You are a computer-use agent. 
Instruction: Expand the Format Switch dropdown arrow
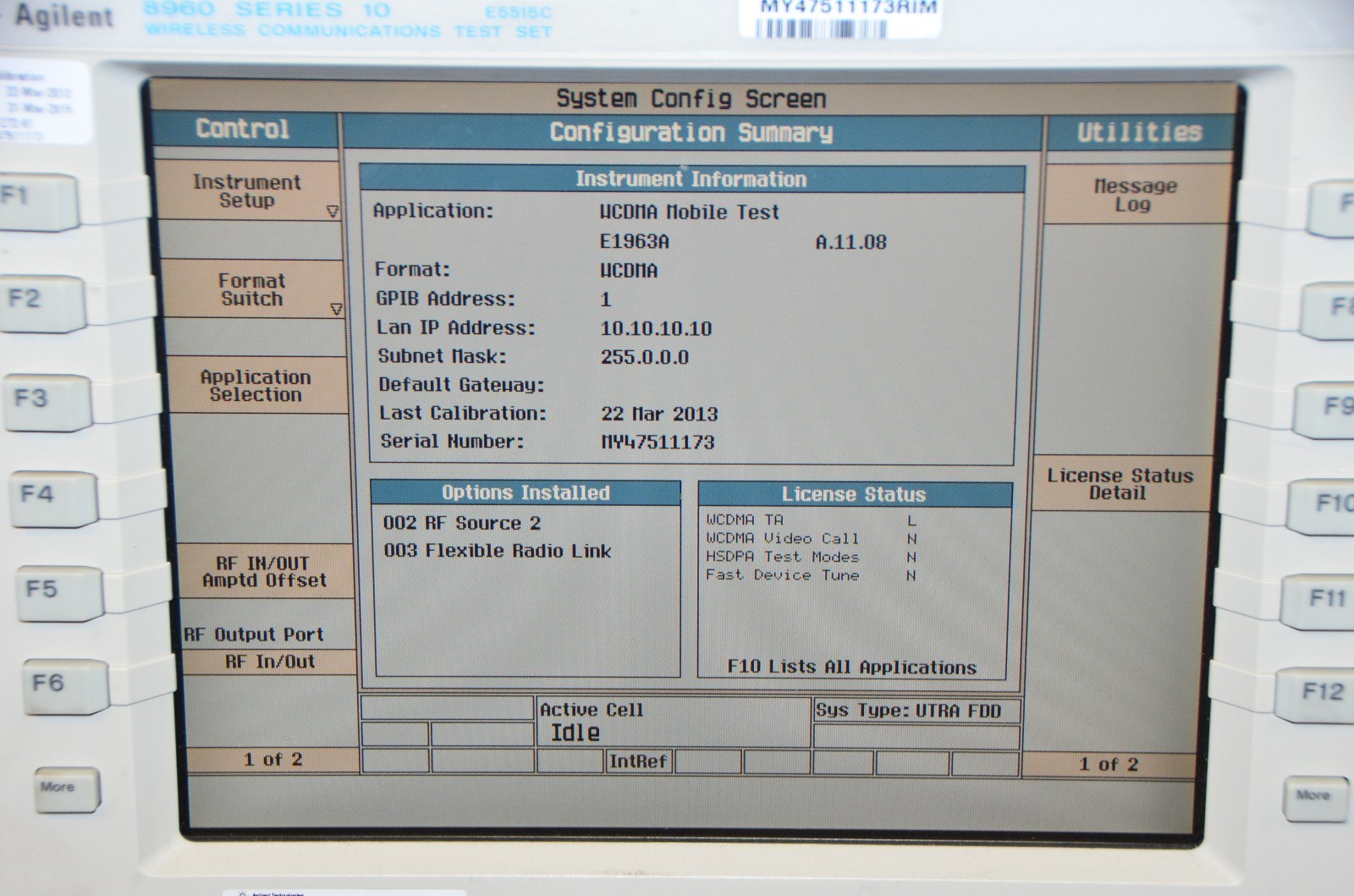pos(336,310)
